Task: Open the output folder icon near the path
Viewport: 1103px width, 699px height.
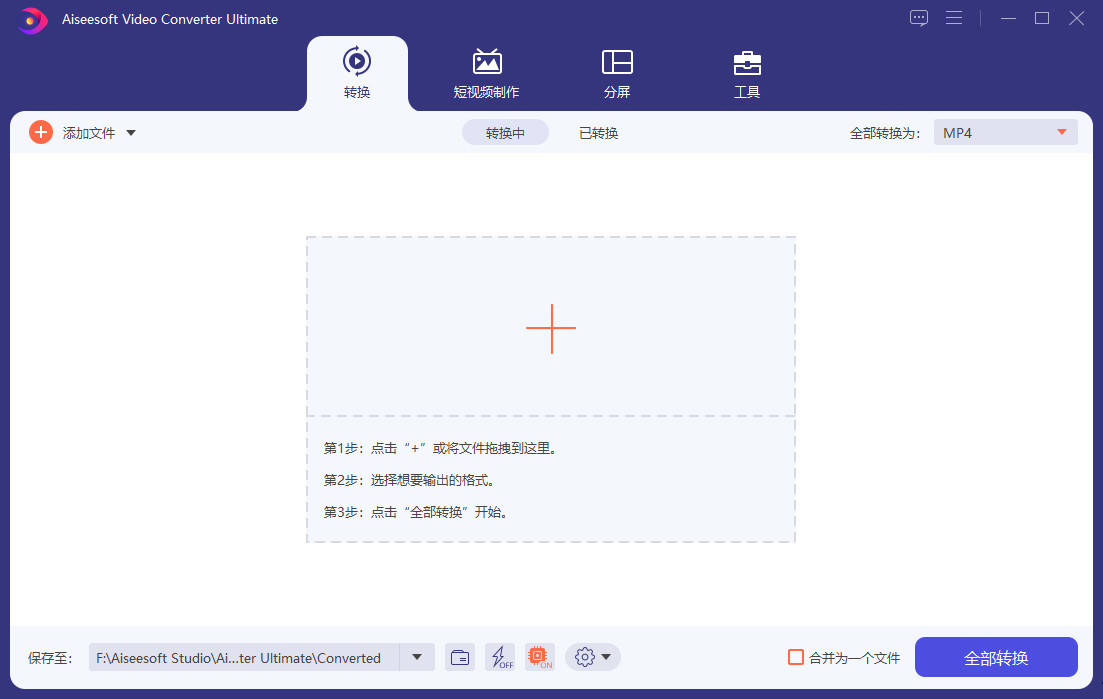Action: tap(460, 657)
